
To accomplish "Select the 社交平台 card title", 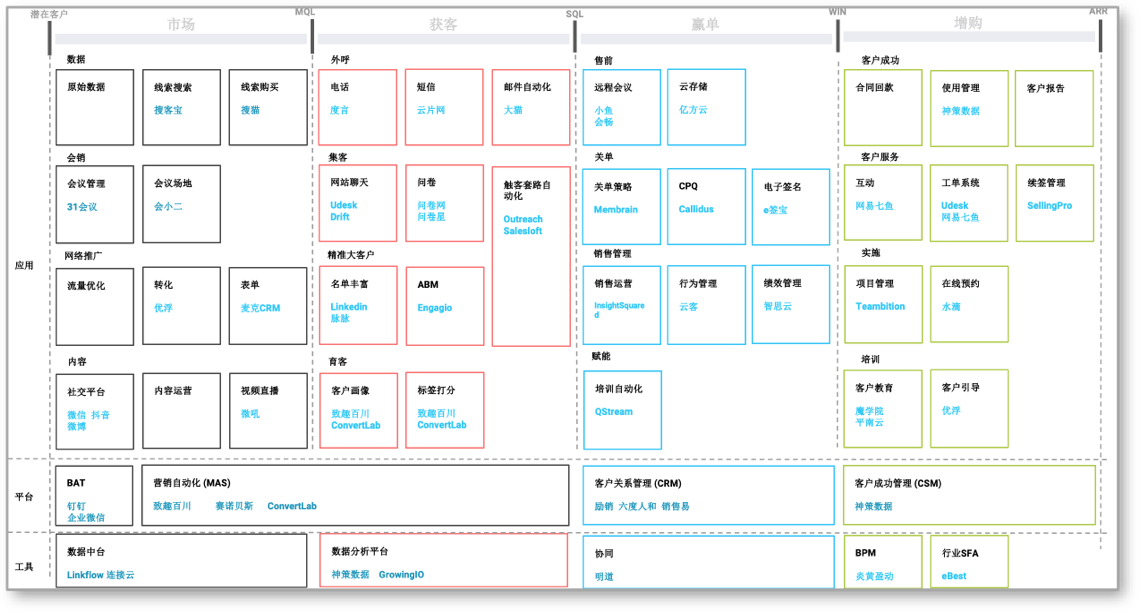I will pos(86,392).
